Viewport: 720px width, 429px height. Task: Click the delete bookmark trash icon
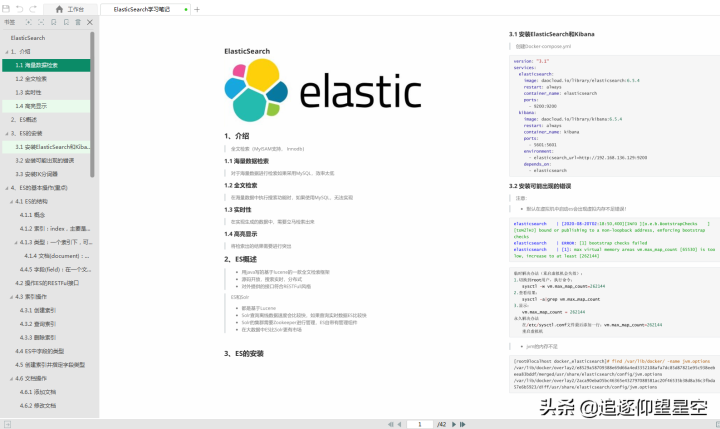tap(78, 22)
